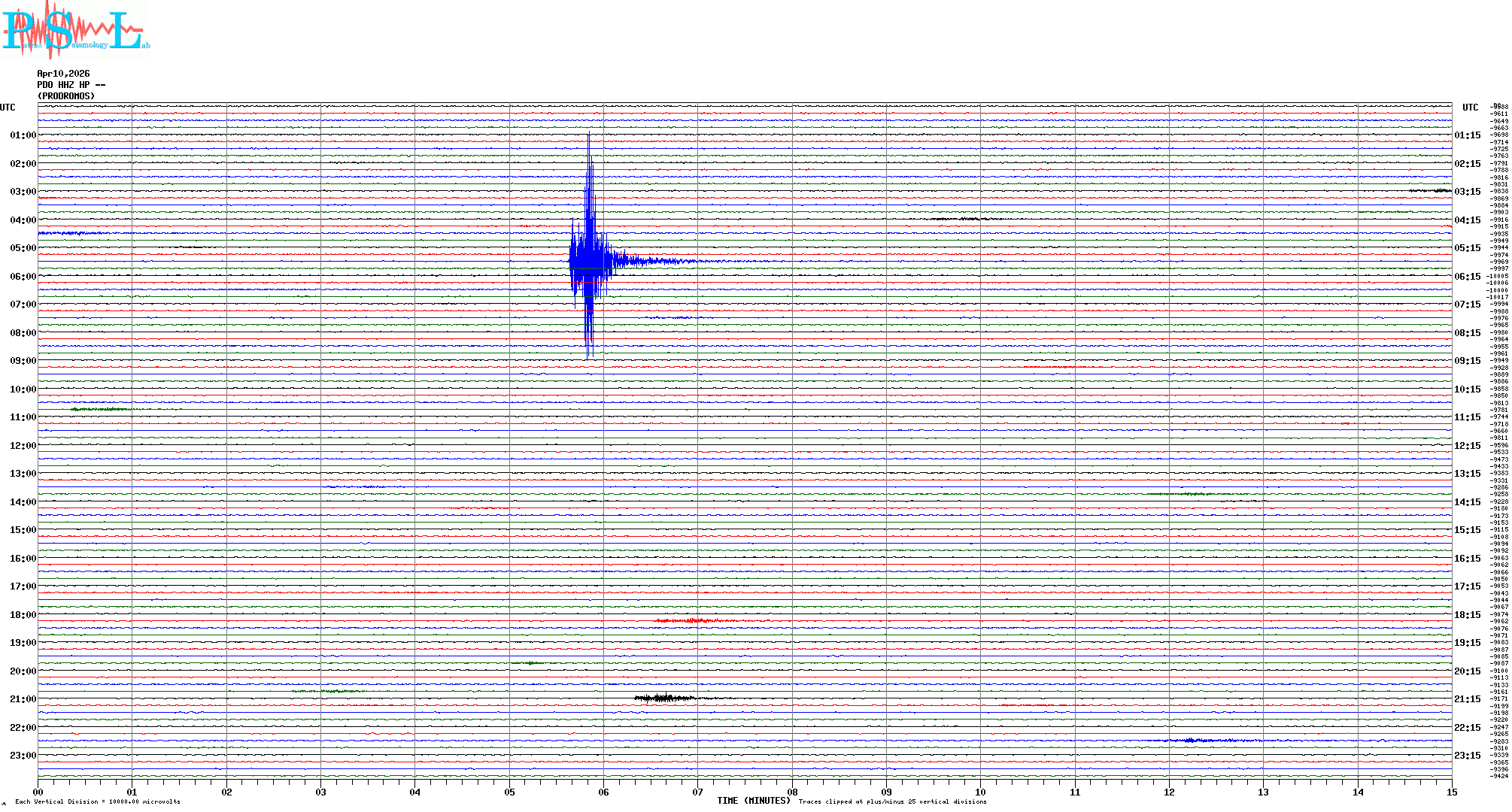Click the minute 10 tick on bottom axis
The width and height of the screenshot is (1512, 812).
pyautogui.click(x=980, y=792)
